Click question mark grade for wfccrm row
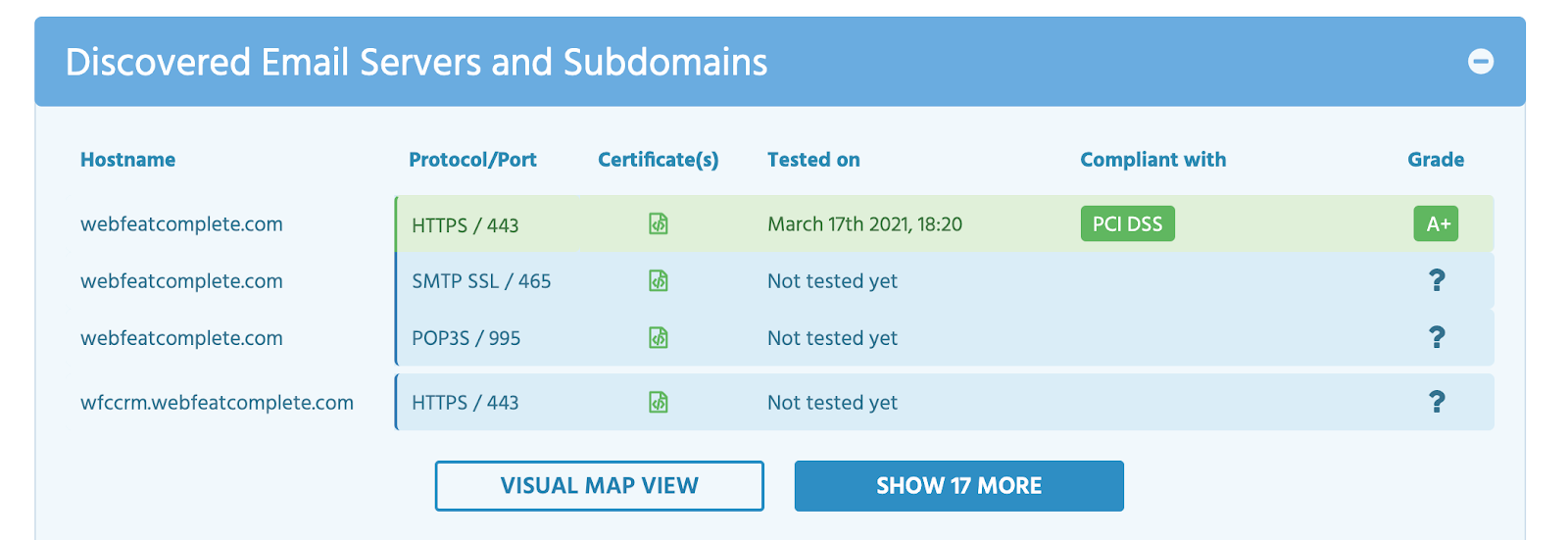This screenshot has height=540, width=1568. coord(1437,402)
